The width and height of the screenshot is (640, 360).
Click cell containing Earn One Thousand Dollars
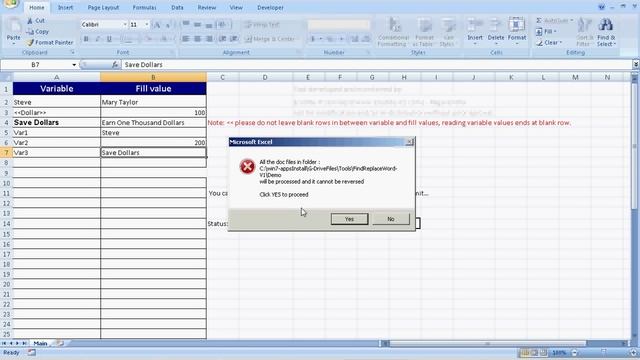(x=153, y=122)
